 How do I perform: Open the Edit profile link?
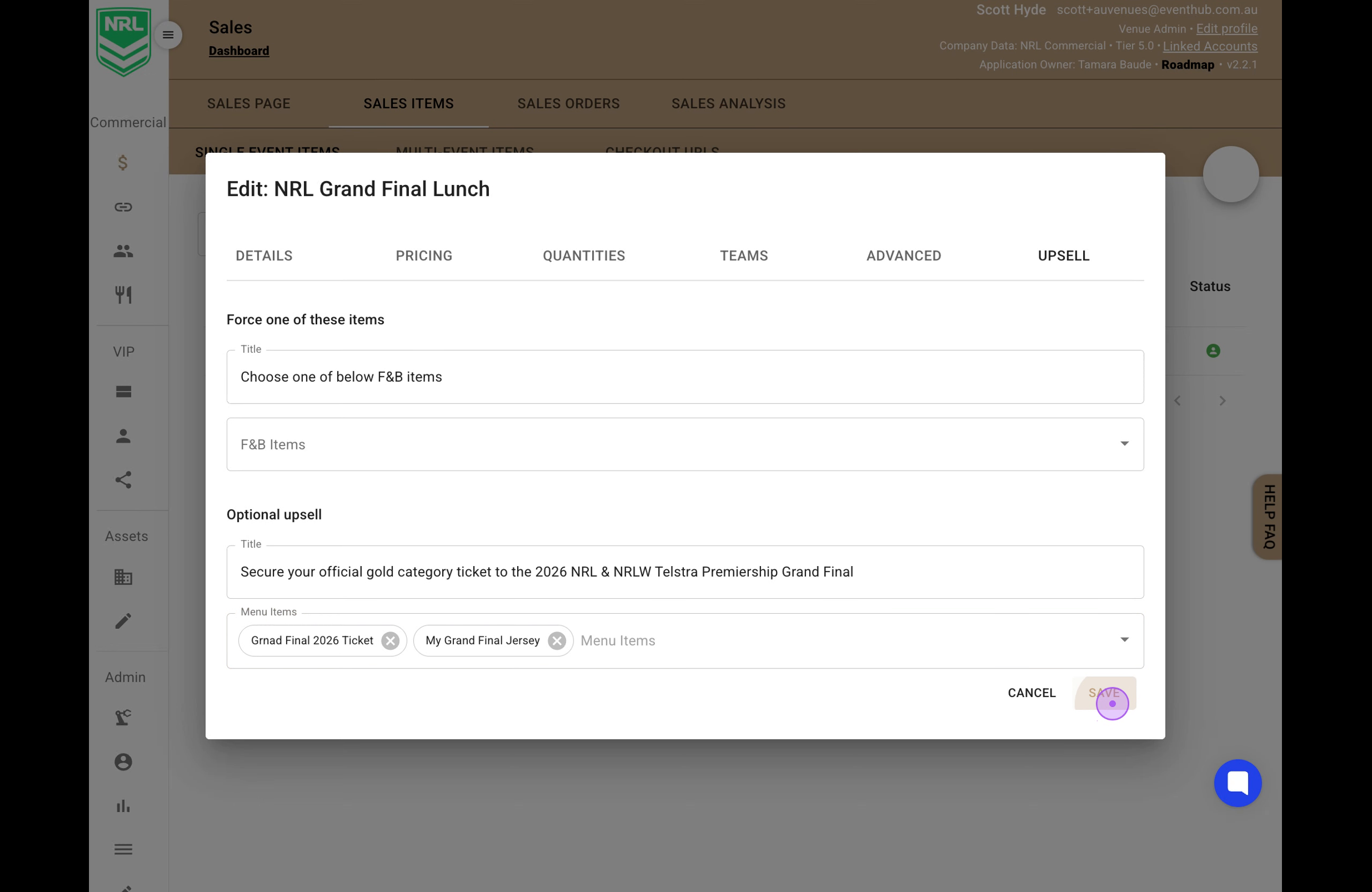(x=1226, y=28)
